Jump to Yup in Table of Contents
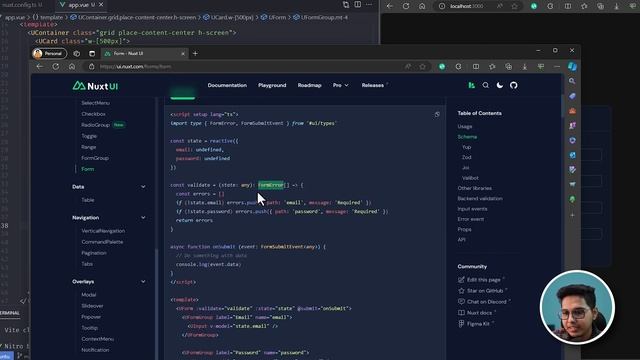Screen dimensions: 640x360 pyautogui.click(x=466, y=147)
